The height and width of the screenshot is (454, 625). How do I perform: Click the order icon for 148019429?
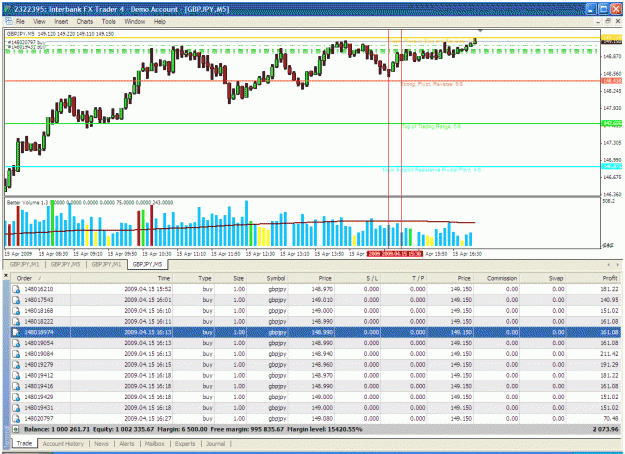tap(16, 397)
